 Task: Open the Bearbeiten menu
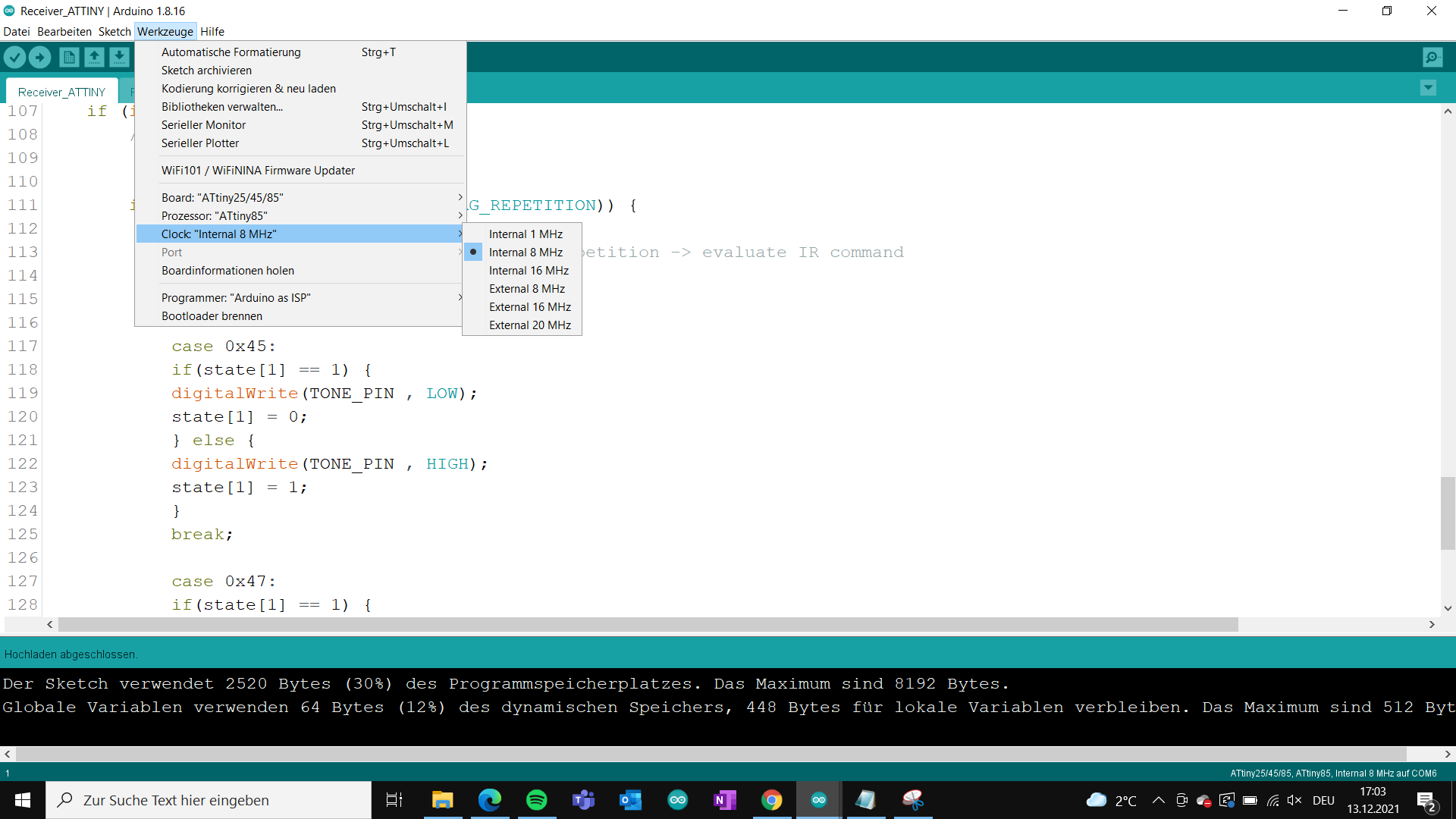[x=64, y=32]
